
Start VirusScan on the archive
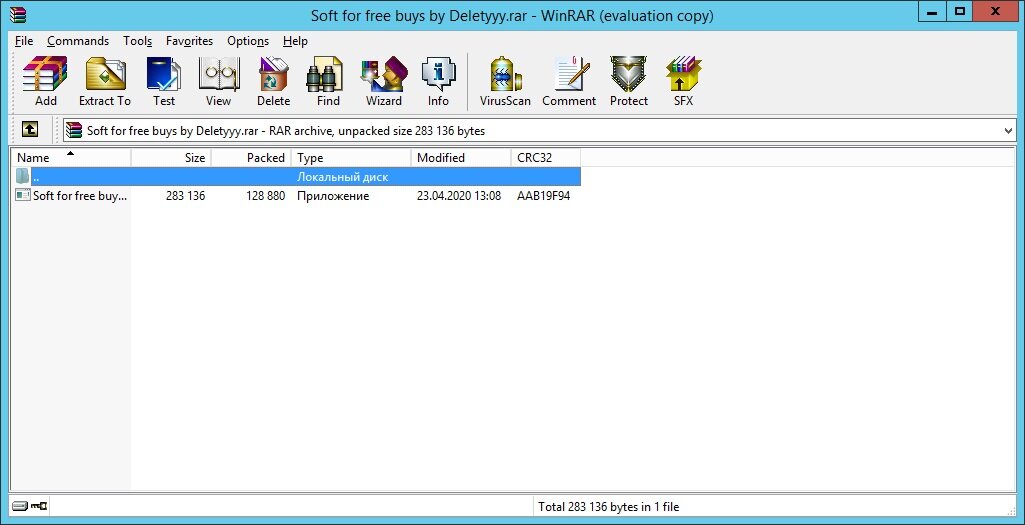[x=505, y=81]
